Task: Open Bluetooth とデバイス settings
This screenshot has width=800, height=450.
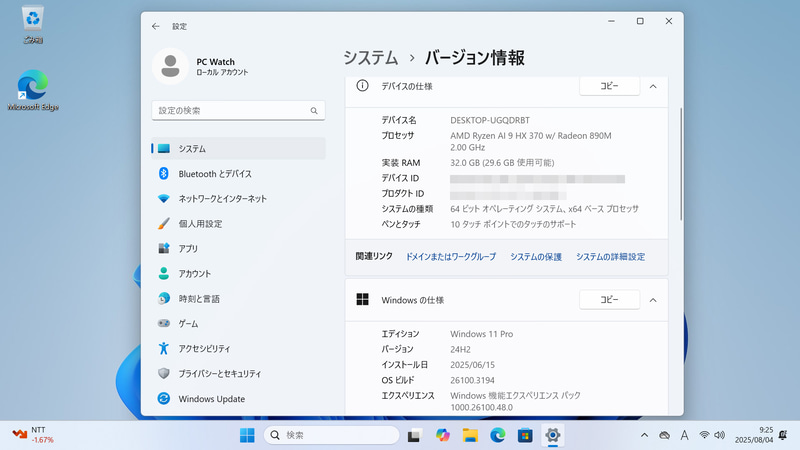Action: point(238,173)
